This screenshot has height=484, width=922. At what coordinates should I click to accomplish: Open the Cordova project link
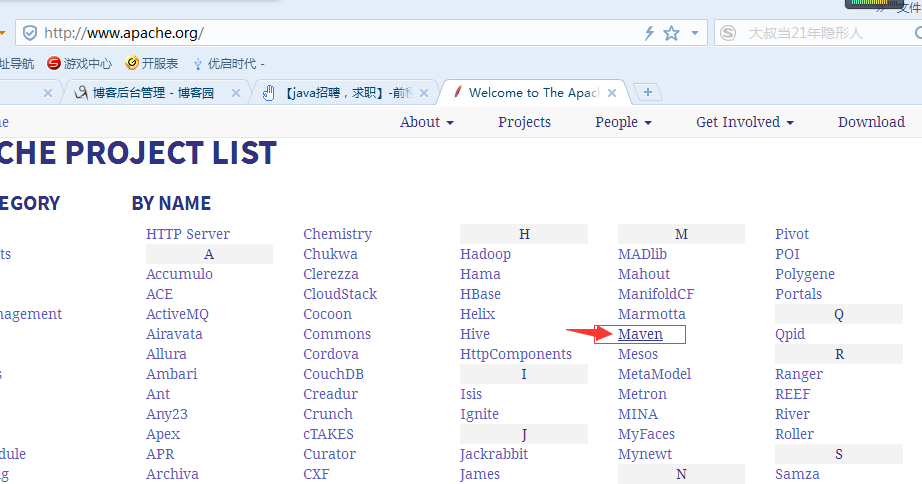coord(330,354)
